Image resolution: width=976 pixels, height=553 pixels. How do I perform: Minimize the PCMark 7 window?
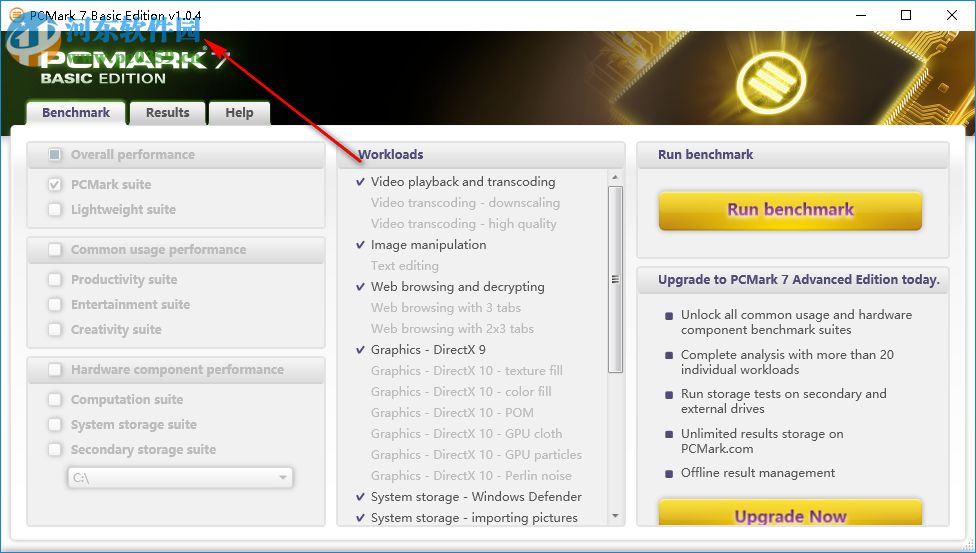861,15
